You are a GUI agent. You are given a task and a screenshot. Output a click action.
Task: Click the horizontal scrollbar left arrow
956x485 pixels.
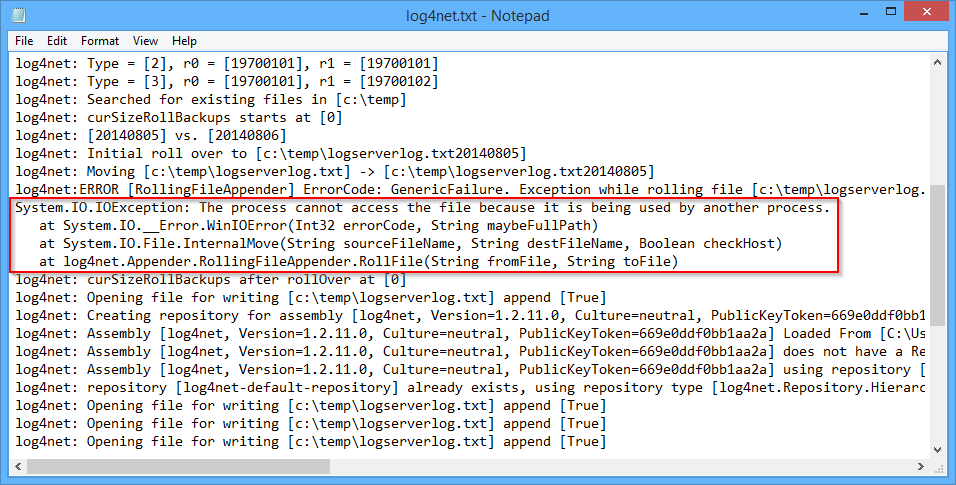[x=18, y=467]
